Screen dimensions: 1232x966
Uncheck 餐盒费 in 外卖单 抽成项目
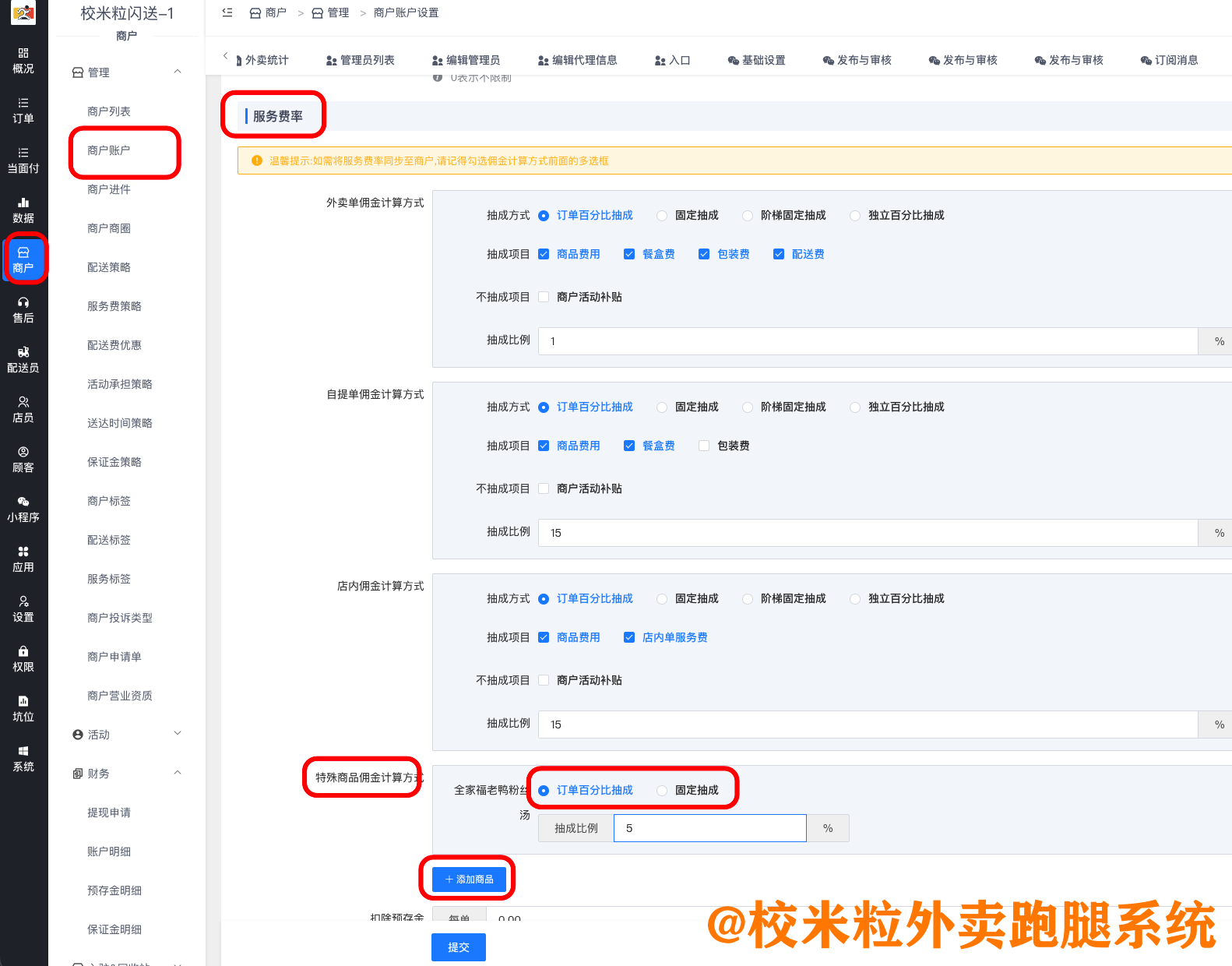(629, 254)
